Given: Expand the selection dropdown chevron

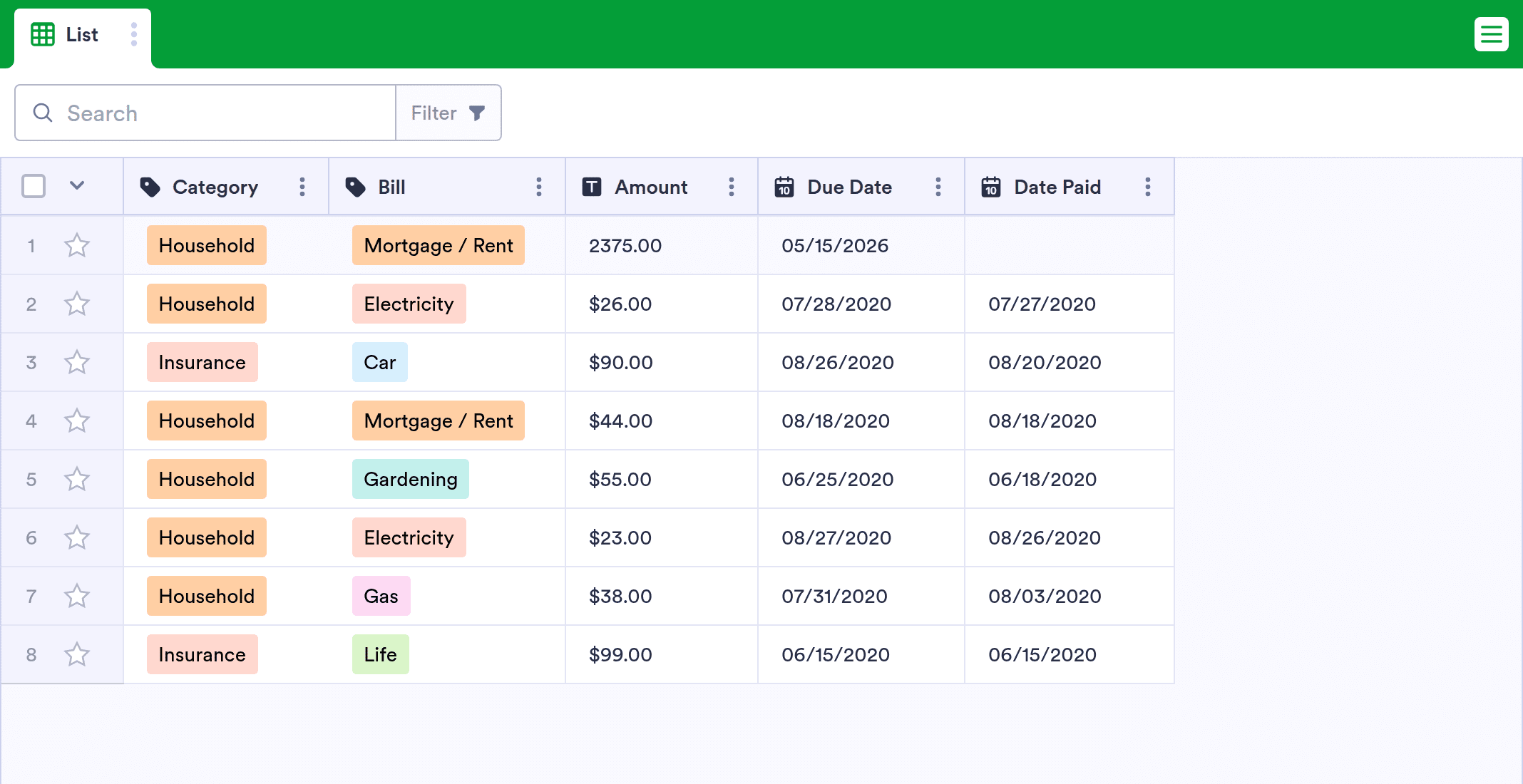Looking at the screenshot, I should tap(77, 186).
